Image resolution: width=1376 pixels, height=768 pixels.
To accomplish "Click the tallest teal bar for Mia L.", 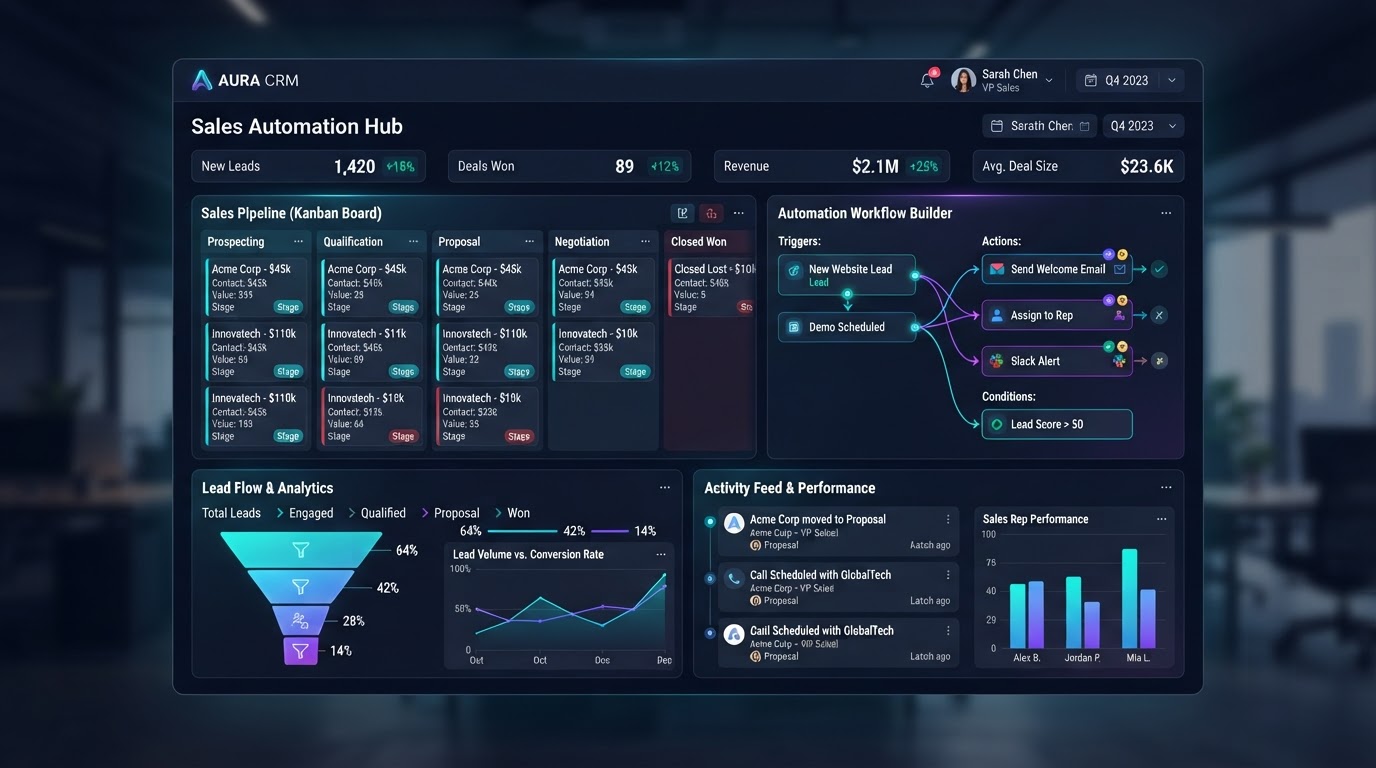I will 1129,599.
